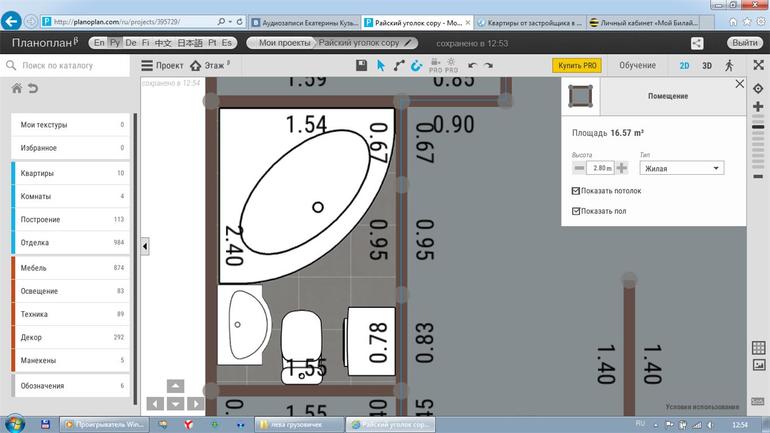Click the redo arrow in the toolbar

(x=488, y=65)
